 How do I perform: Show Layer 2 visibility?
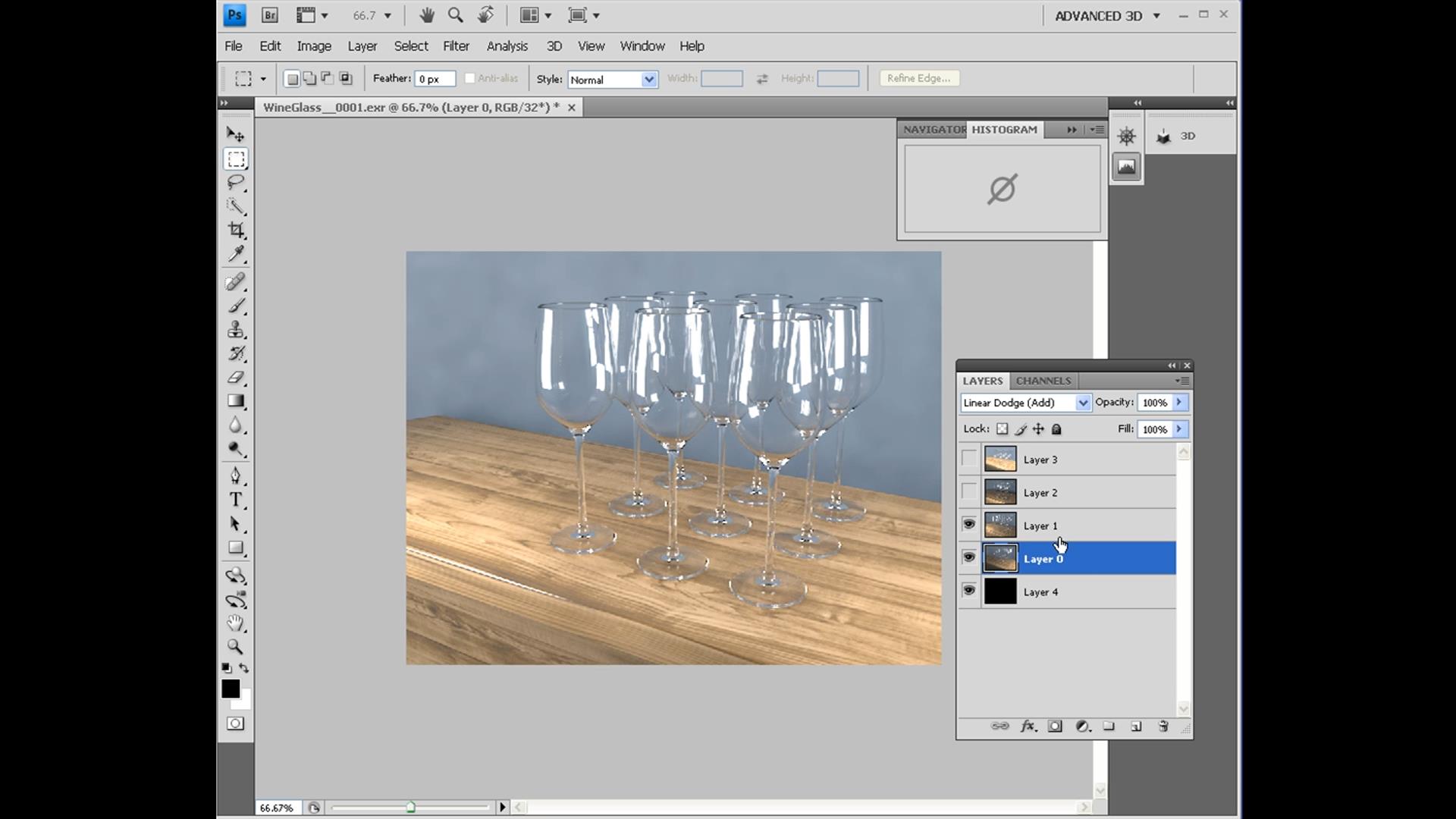click(969, 492)
